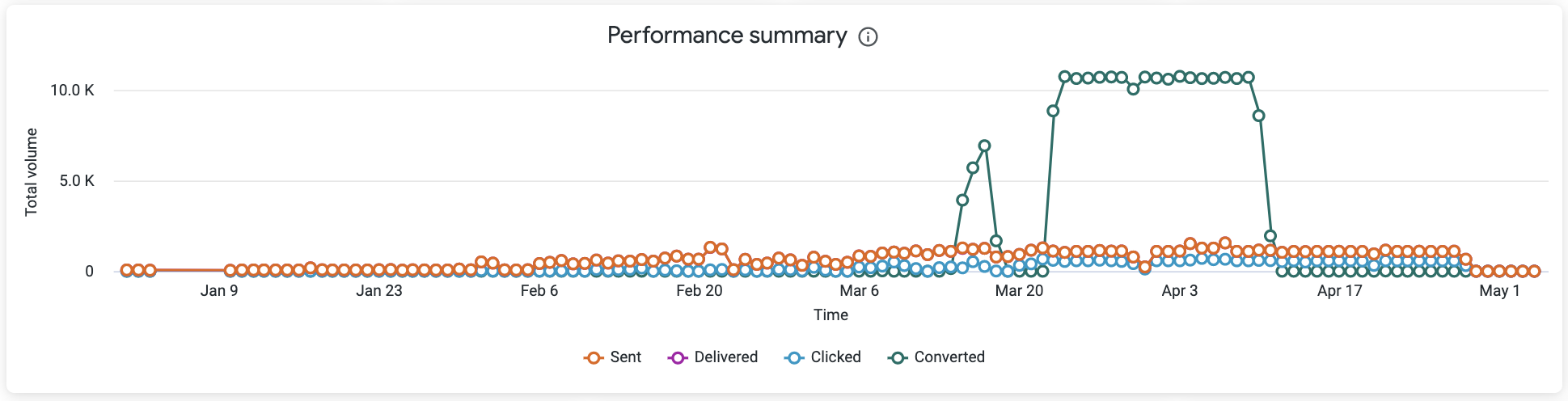This screenshot has width=1568, height=401.
Task: Toggle the Sent series in the legend
Action: point(613,357)
